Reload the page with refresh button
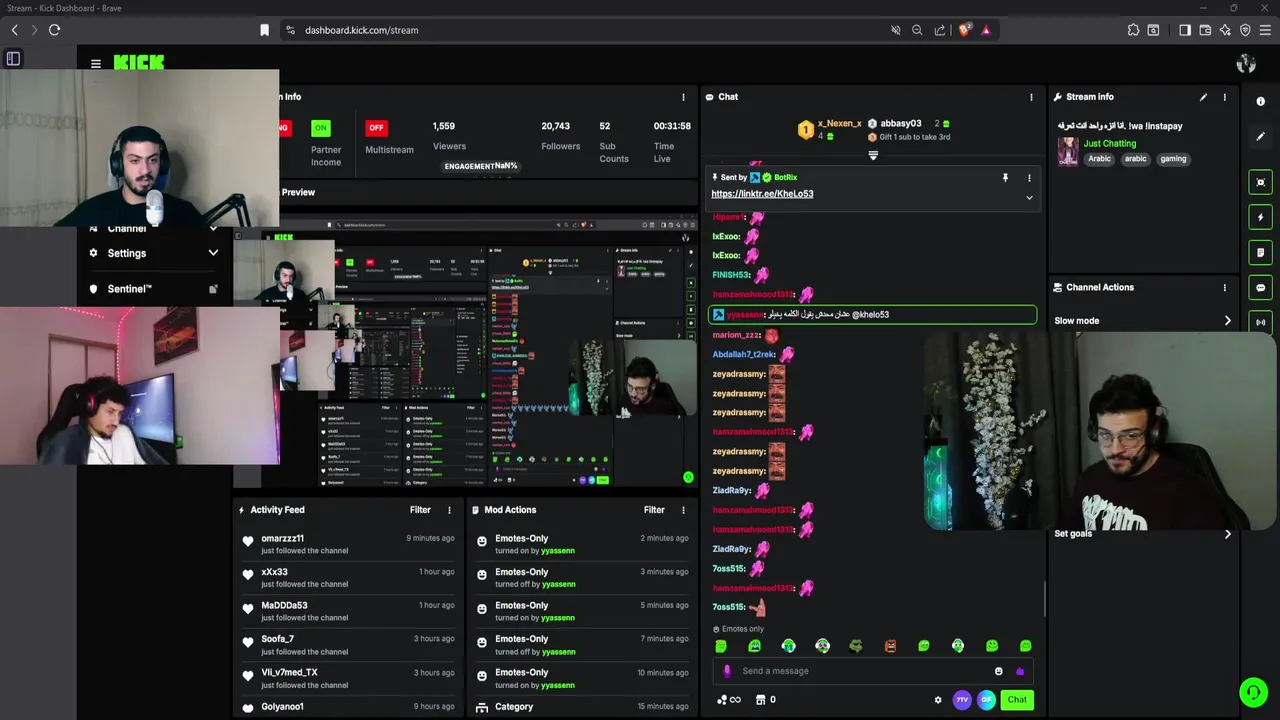 [54, 30]
